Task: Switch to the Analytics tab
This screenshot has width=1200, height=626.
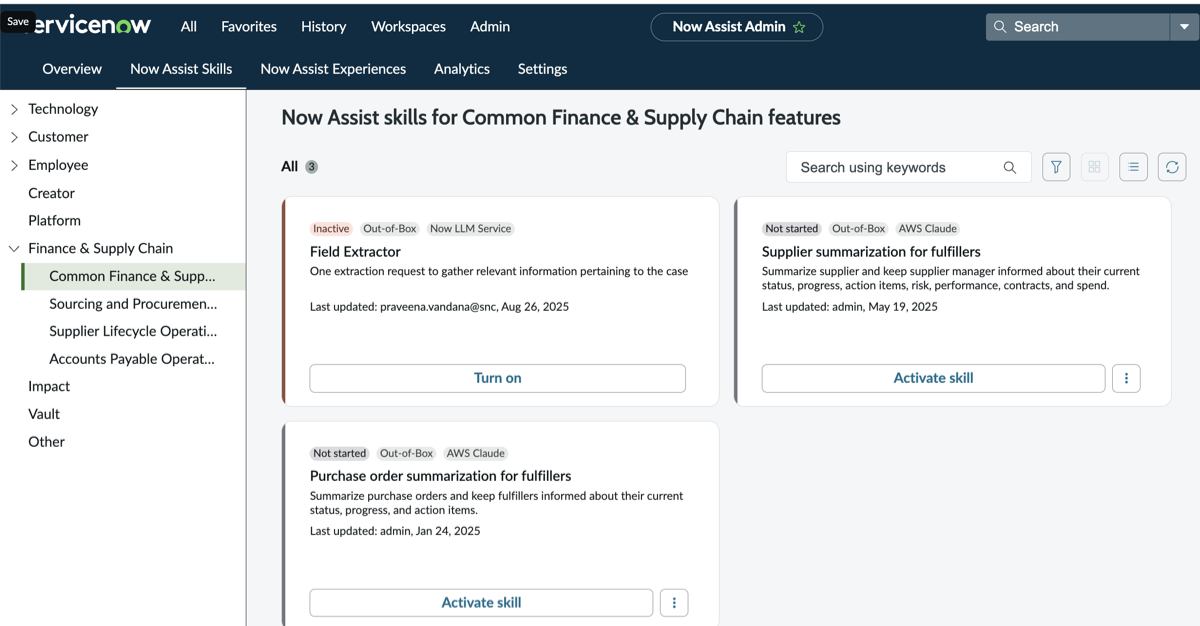Action: click(x=462, y=69)
